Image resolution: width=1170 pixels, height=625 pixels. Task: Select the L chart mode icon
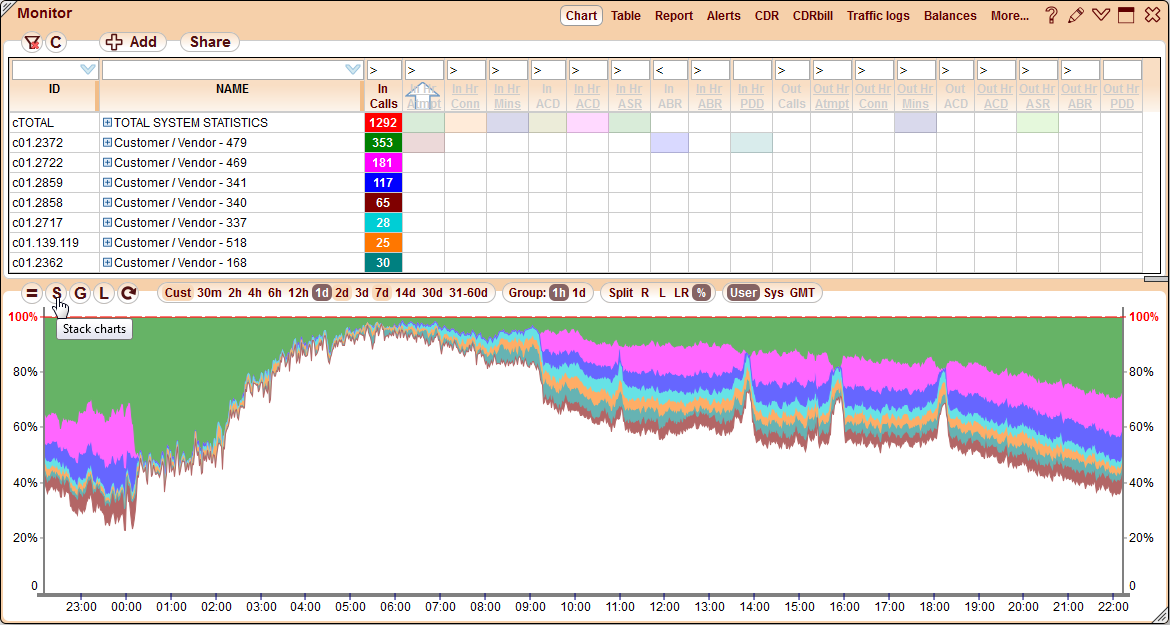pyautogui.click(x=104, y=293)
